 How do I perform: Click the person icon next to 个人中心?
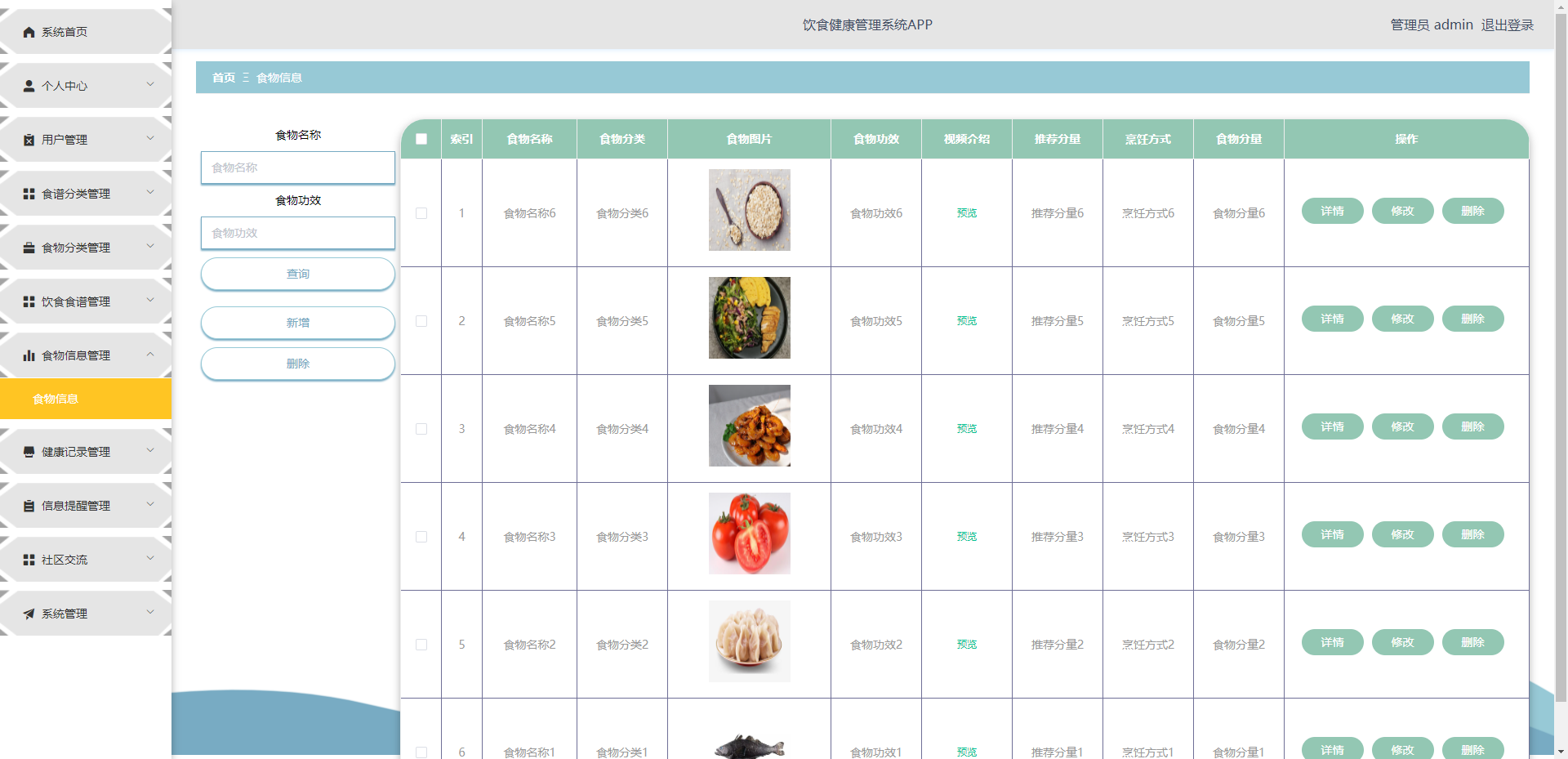click(29, 86)
